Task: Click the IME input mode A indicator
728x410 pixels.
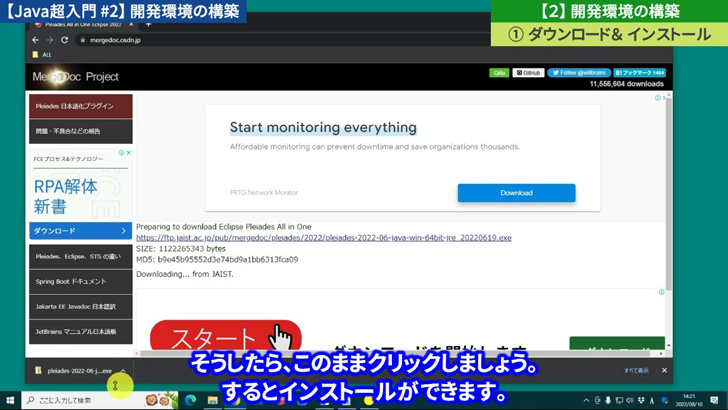Action: [x=652, y=400]
